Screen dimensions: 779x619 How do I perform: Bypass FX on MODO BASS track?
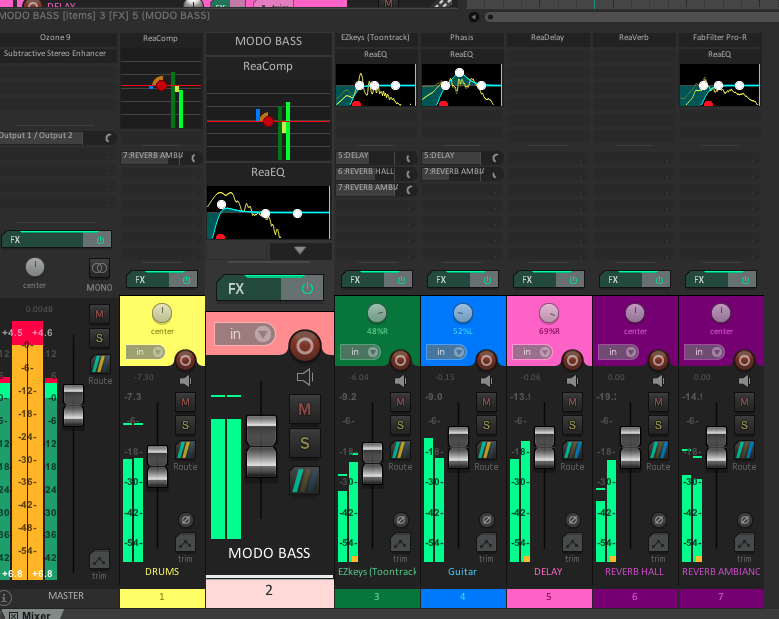pyautogui.click(x=307, y=289)
